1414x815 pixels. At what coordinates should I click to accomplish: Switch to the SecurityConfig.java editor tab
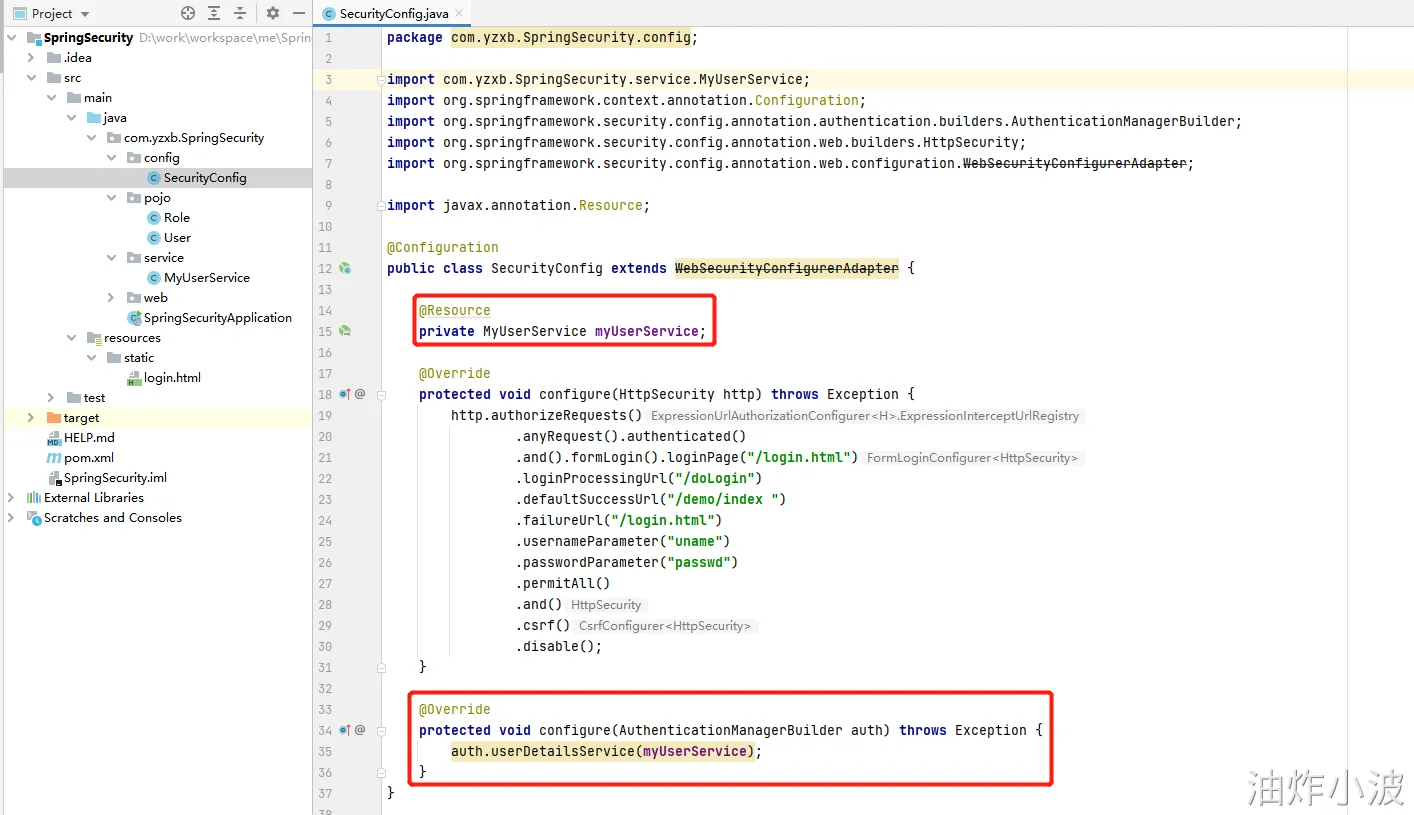(393, 14)
